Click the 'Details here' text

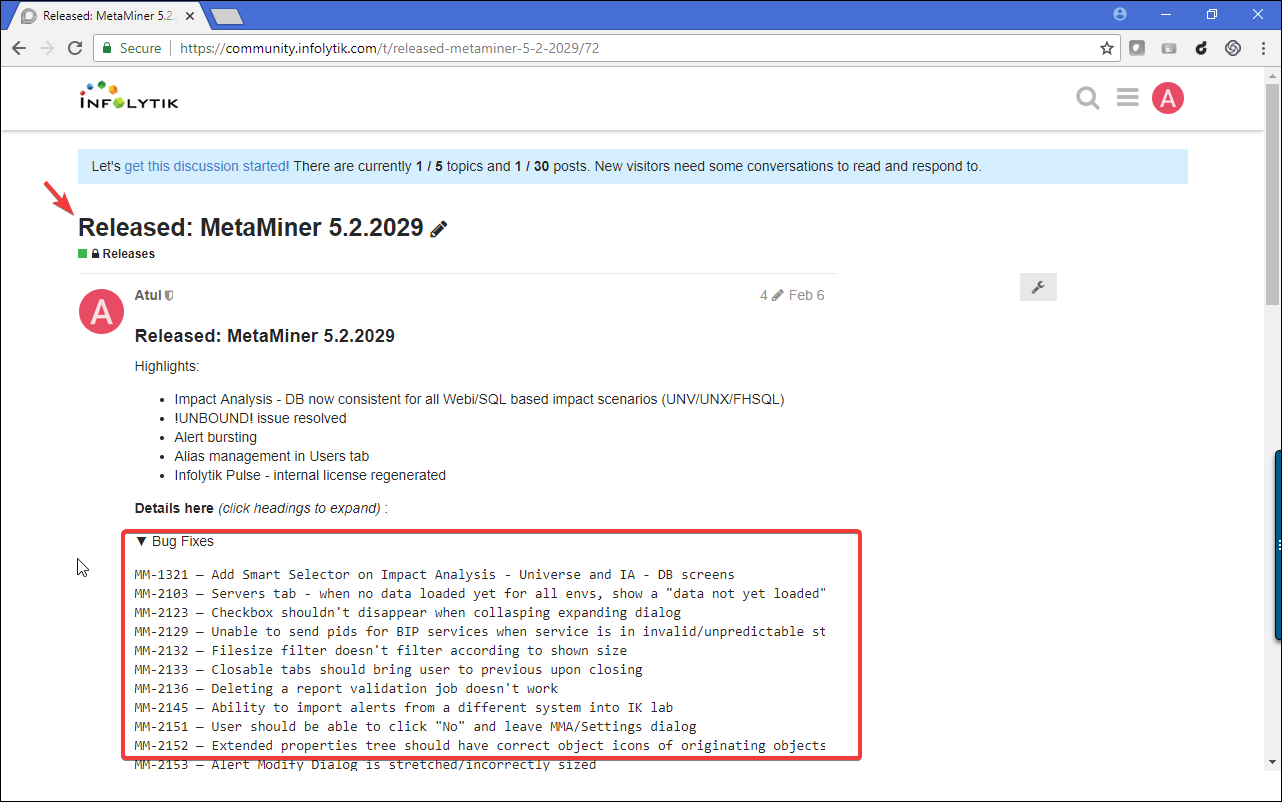click(174, 508)
